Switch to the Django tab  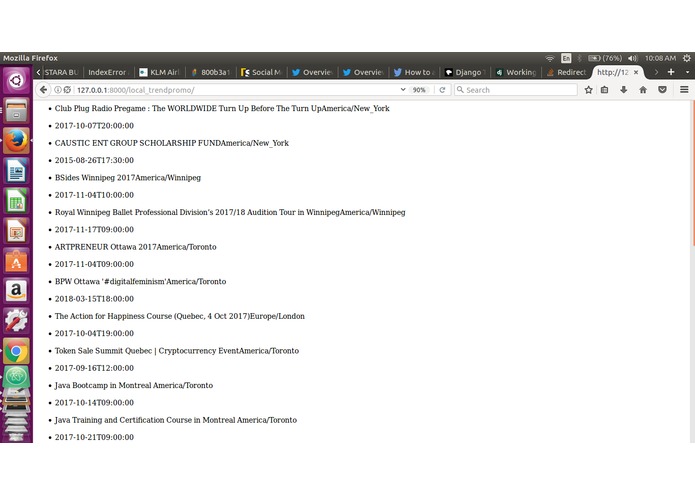point(465,72)
